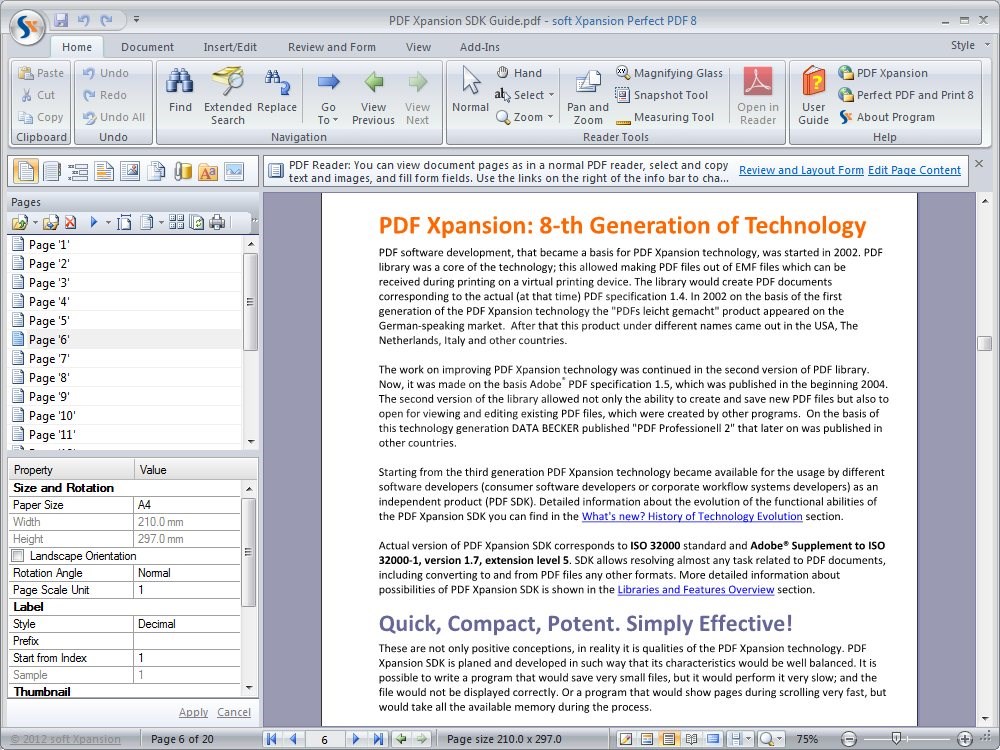The height and width of the screenshot is (750, 1000).
Task: Expand the status bar zoom magnifier dropdown
Action: (780, 739)
